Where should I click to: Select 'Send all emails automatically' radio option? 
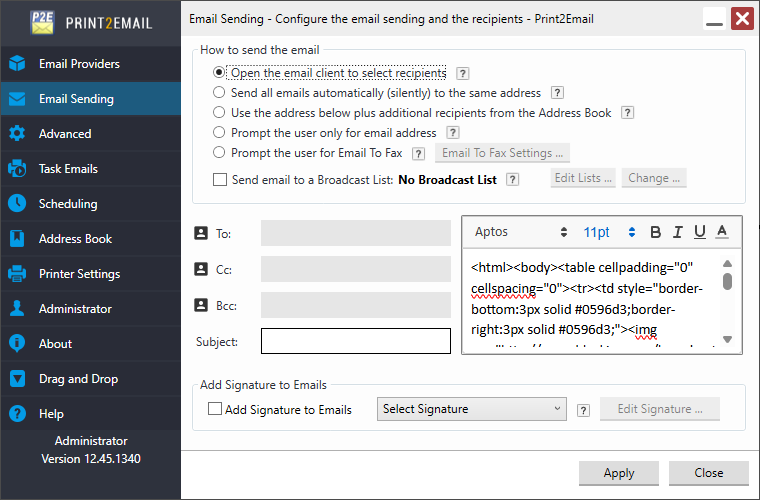220,93
